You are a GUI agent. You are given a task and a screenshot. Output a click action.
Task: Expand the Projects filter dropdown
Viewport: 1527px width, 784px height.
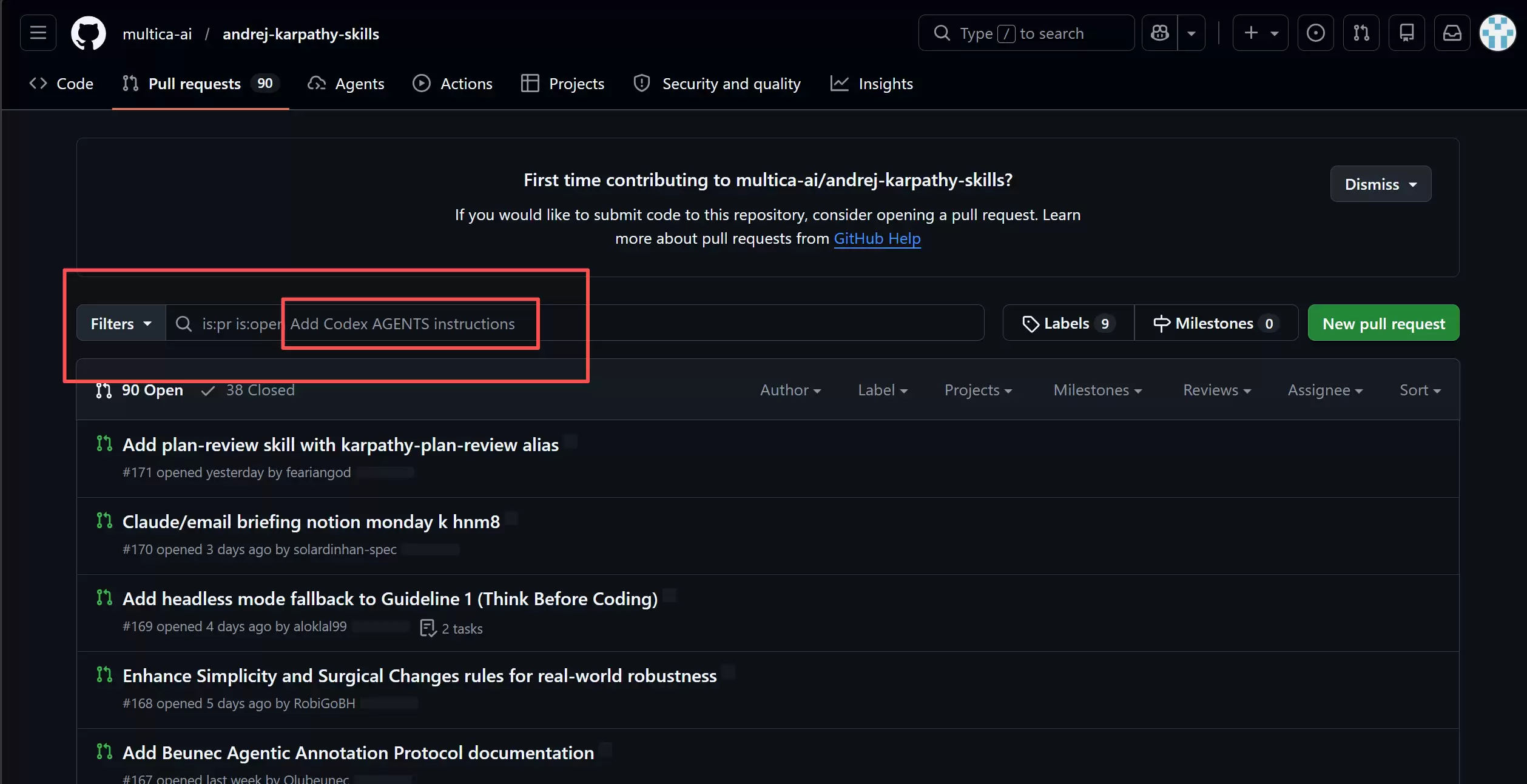click(978, 390)
